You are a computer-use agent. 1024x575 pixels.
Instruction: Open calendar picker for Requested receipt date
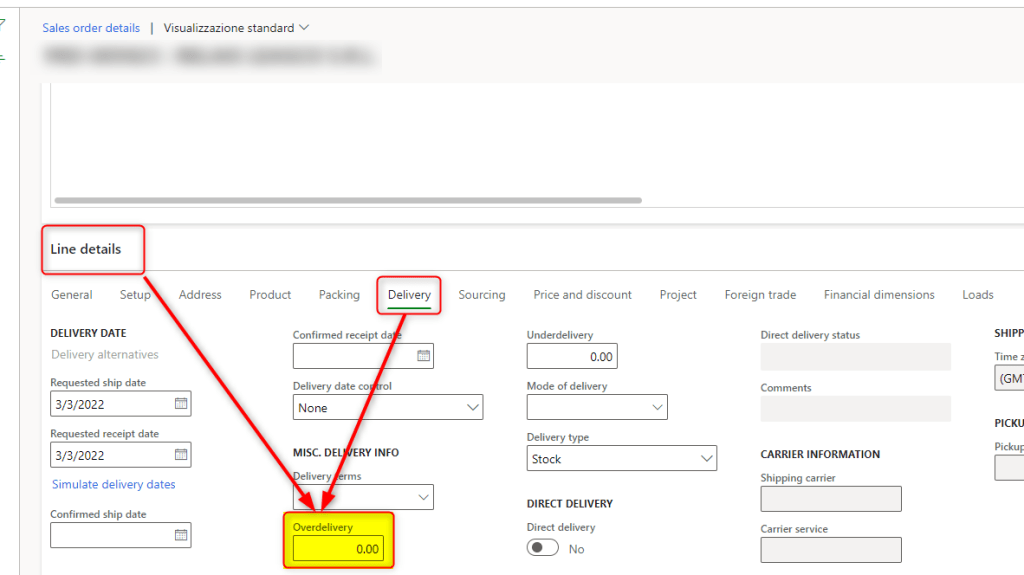pyautogui.click(x=180, y=455)
